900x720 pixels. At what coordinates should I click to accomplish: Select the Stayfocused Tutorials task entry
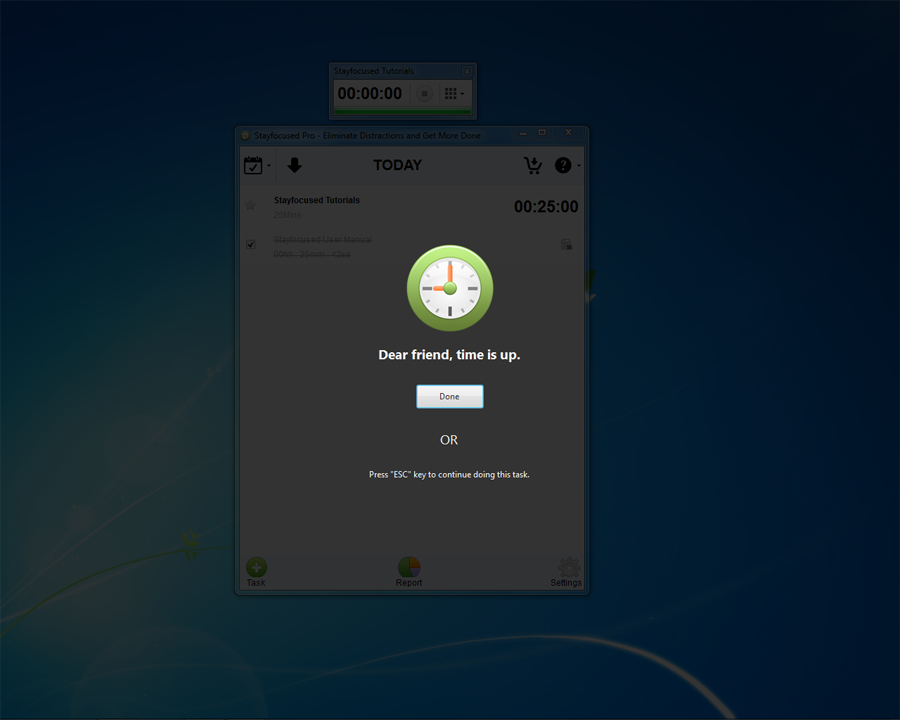(x=317, y=201)
